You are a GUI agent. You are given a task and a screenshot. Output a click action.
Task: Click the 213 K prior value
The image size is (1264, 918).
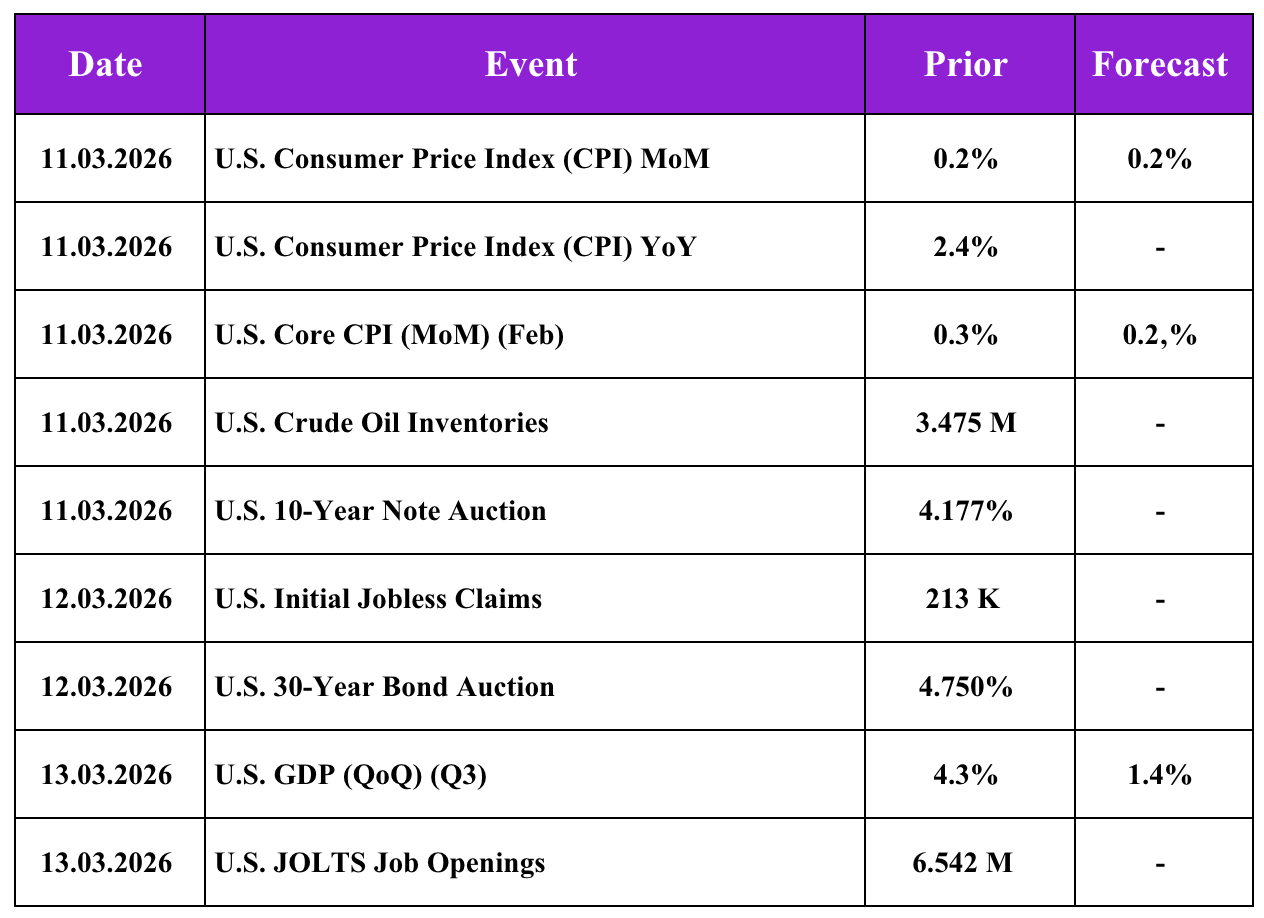965,598
